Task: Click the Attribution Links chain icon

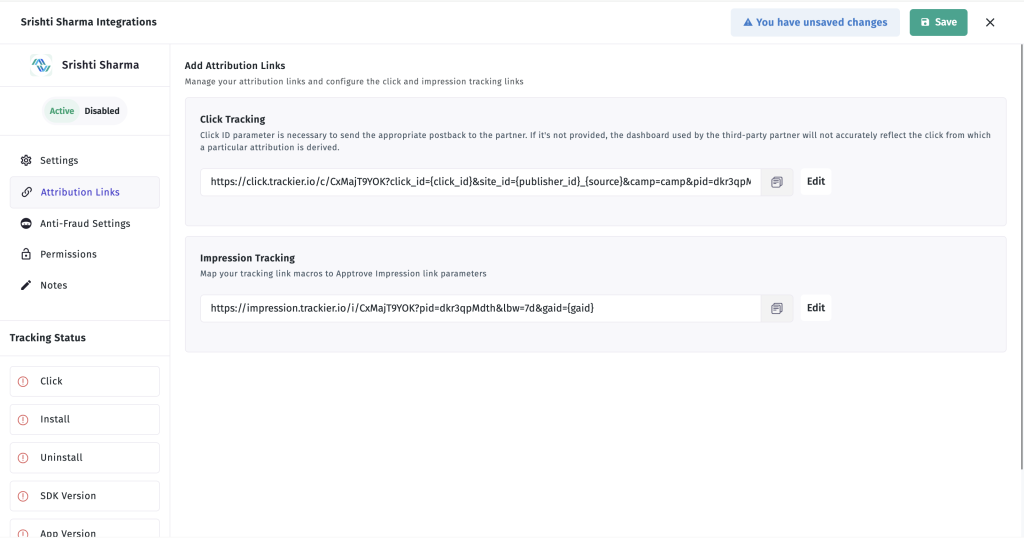Action: tap(26, 192)
